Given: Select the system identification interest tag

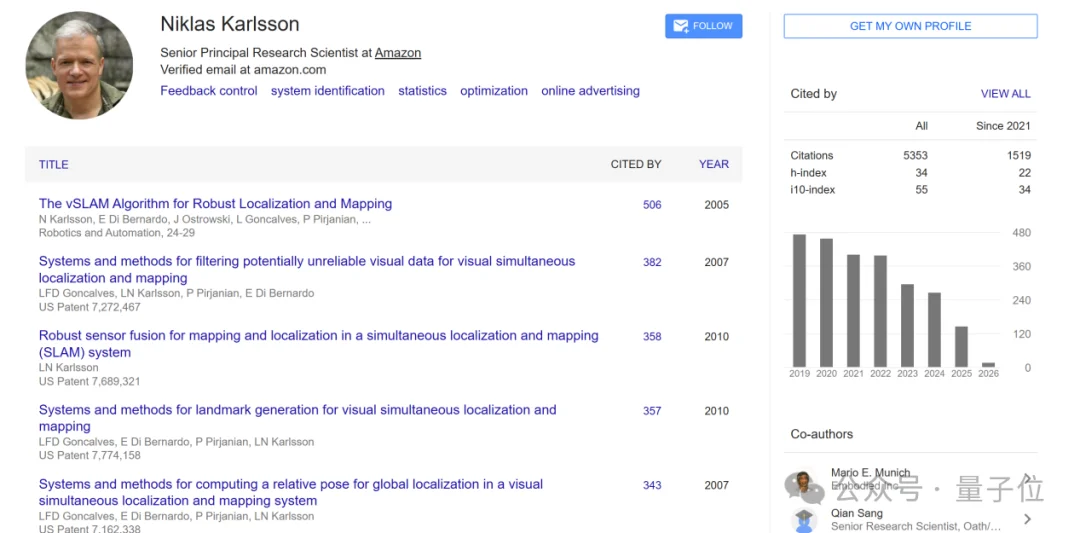Looking at the screenshot, I should click(327, 91).
